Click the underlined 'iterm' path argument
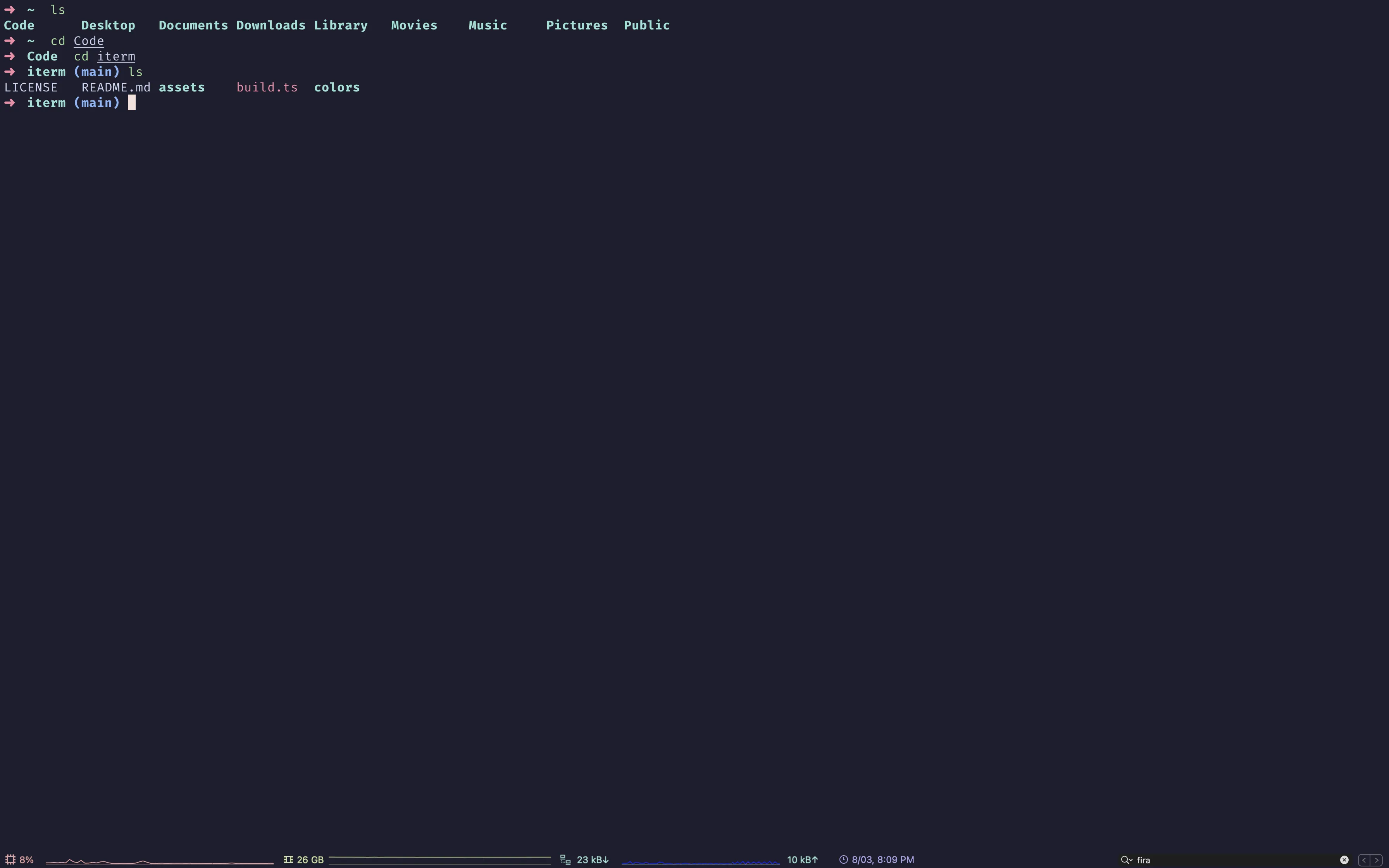Screen dimensions: 1389x868 tap(116, 56)
